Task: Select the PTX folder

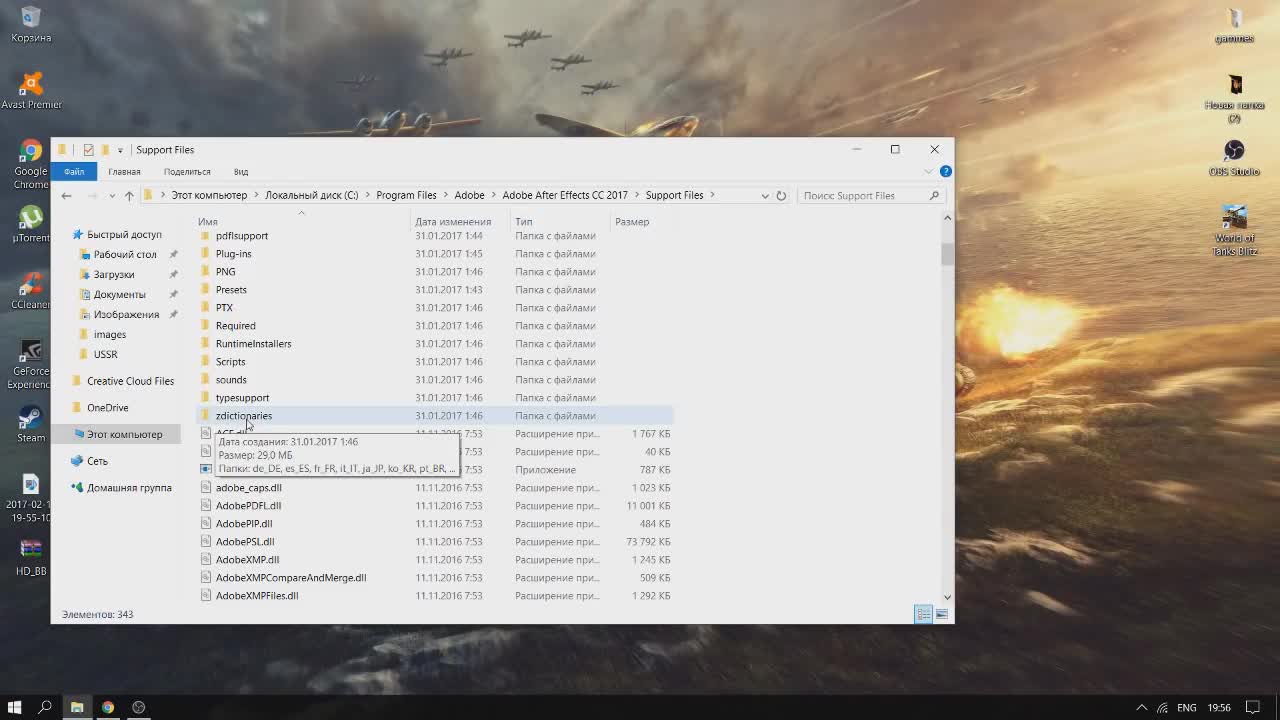Action: coord(224,308)
